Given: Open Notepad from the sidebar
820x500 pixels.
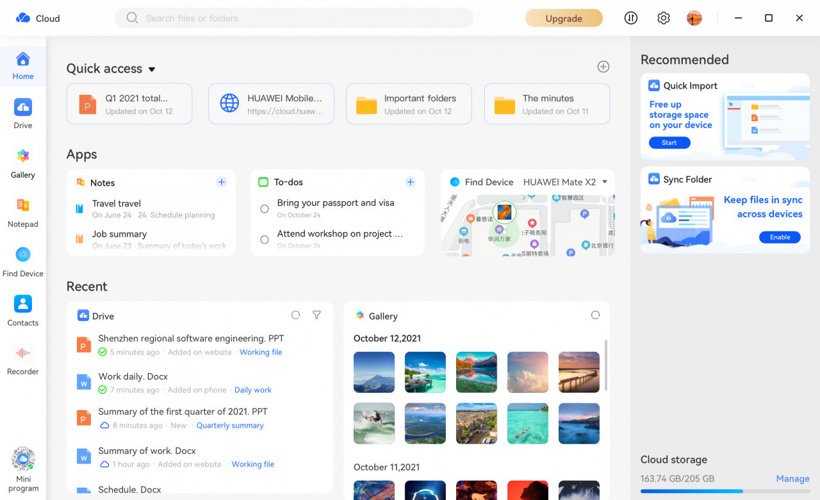Looking at the screenshot, I should point(22,212).
